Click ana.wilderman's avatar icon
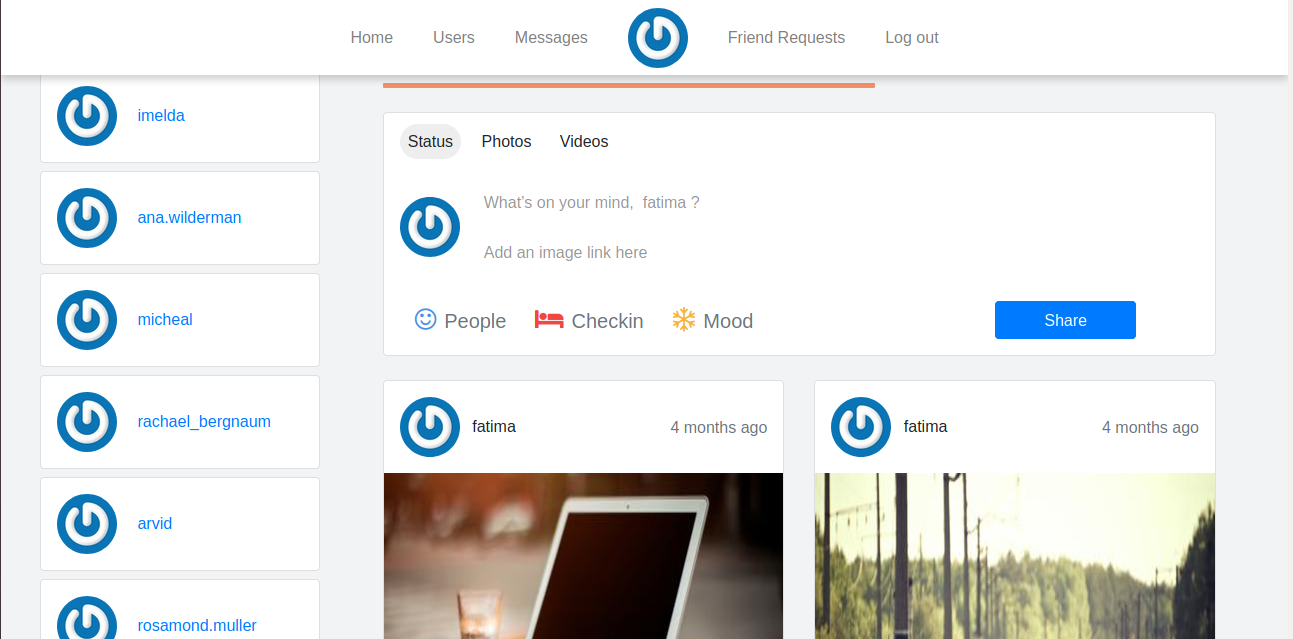This screenshot has width=1293, height=639. [x=87, y=218]
